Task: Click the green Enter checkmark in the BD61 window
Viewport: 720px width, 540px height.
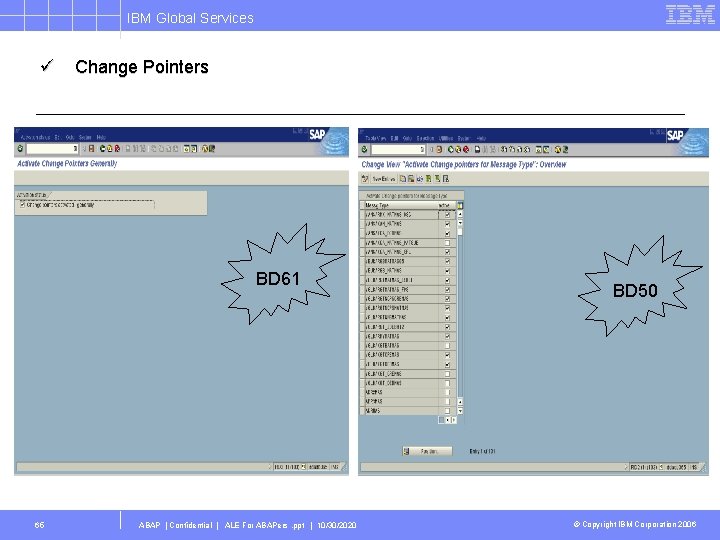Action: [20, 148]
